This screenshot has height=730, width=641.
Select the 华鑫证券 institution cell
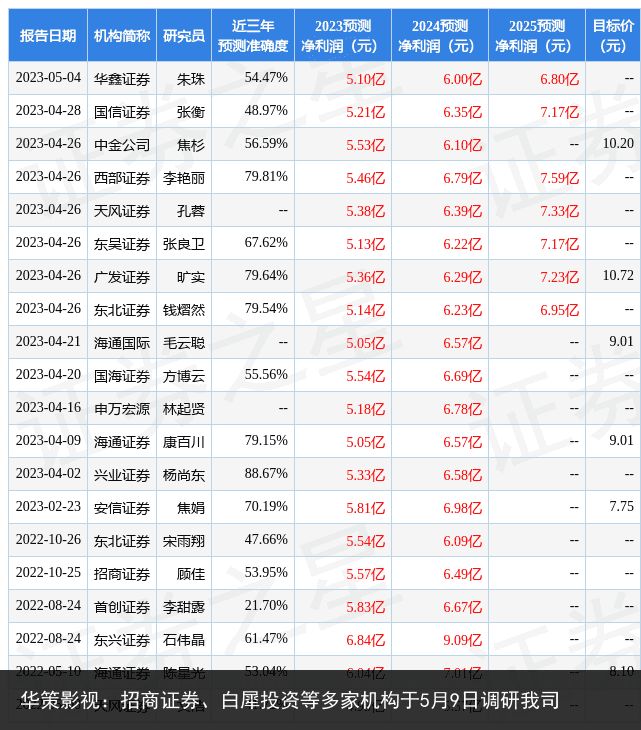click(x=122, y=79)
